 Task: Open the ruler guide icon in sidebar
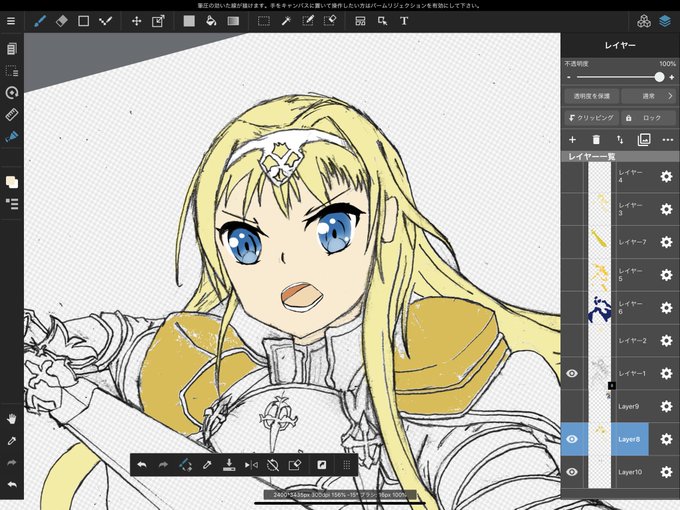tap(12, 114)
